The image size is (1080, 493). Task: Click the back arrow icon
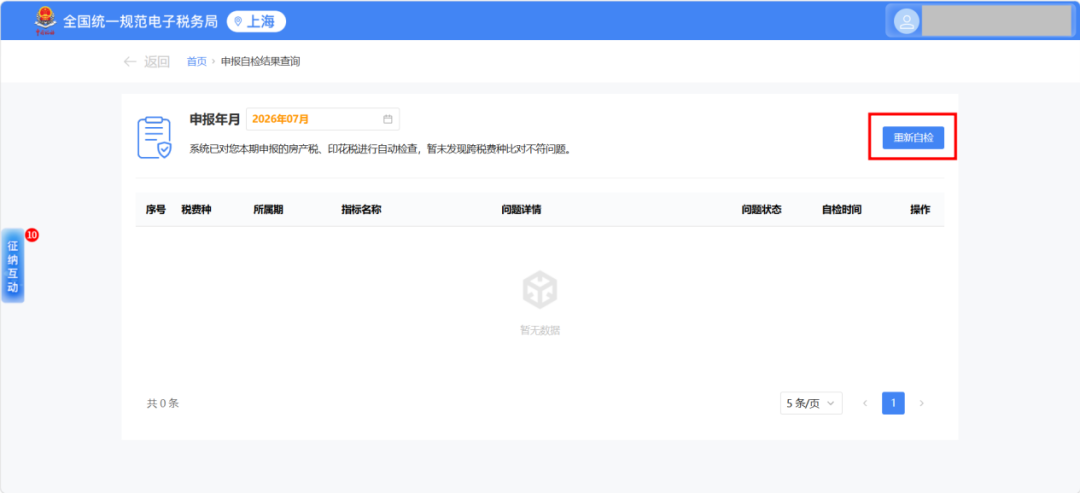coord(129,62)
